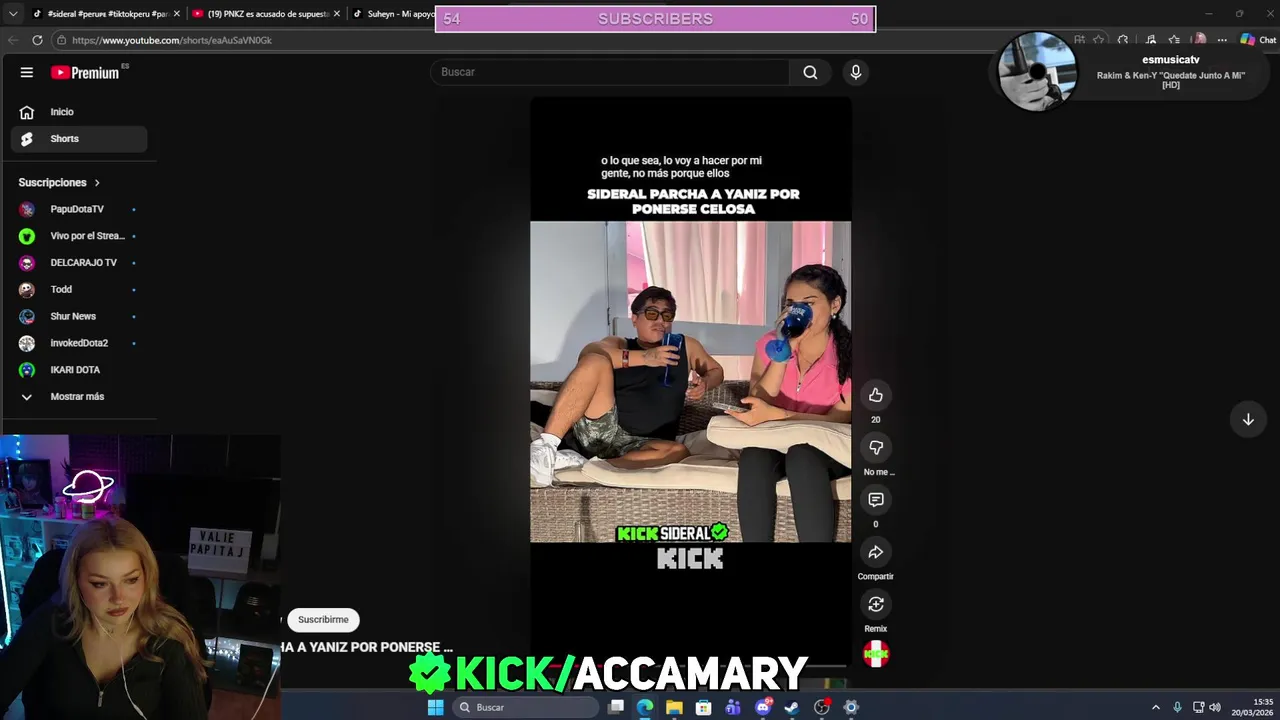1280x720 pixels.
Task: Open Vivo por el Stream channel subscription
Action: (79, 236)
